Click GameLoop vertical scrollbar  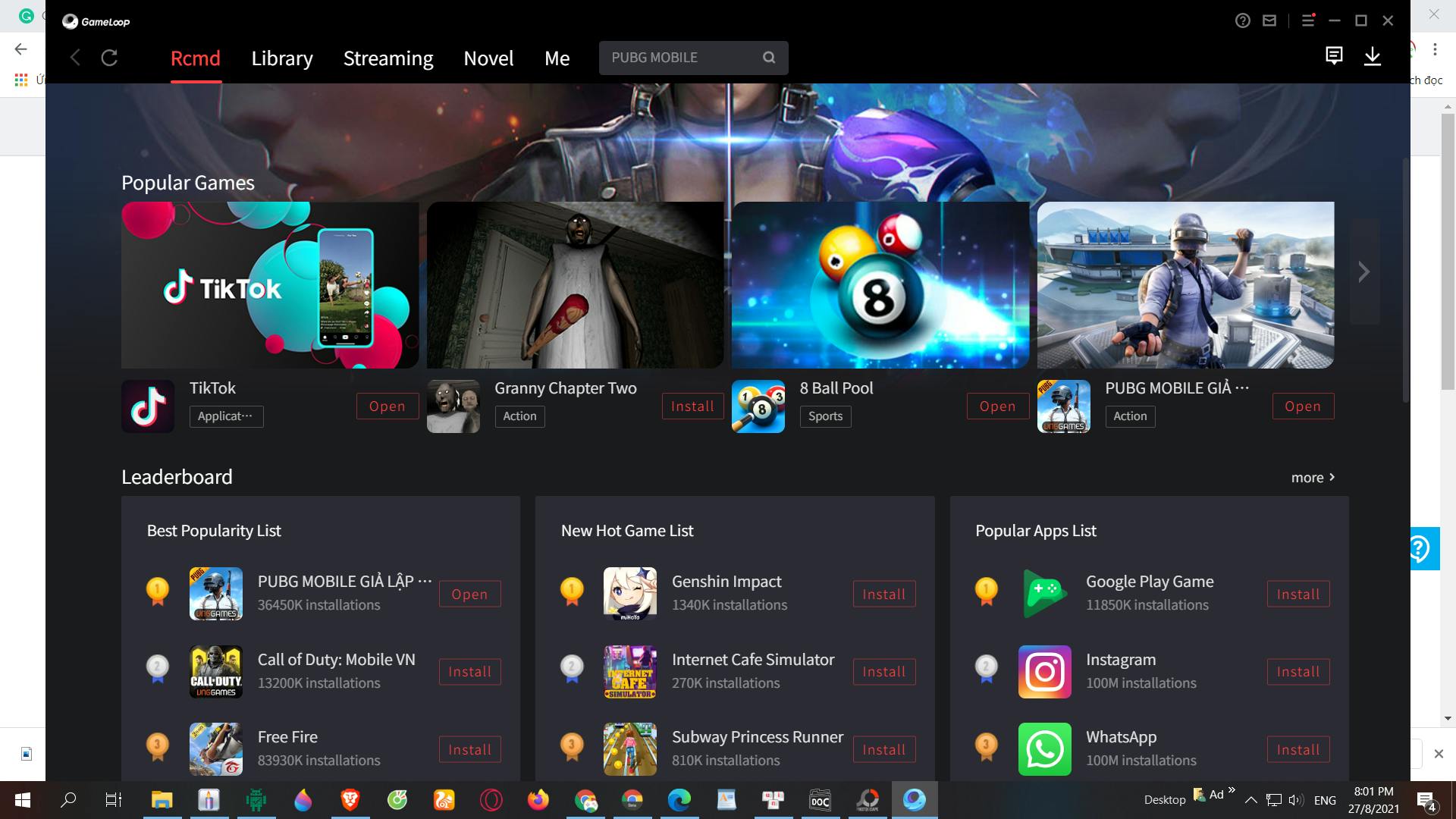coord(1405,281)
